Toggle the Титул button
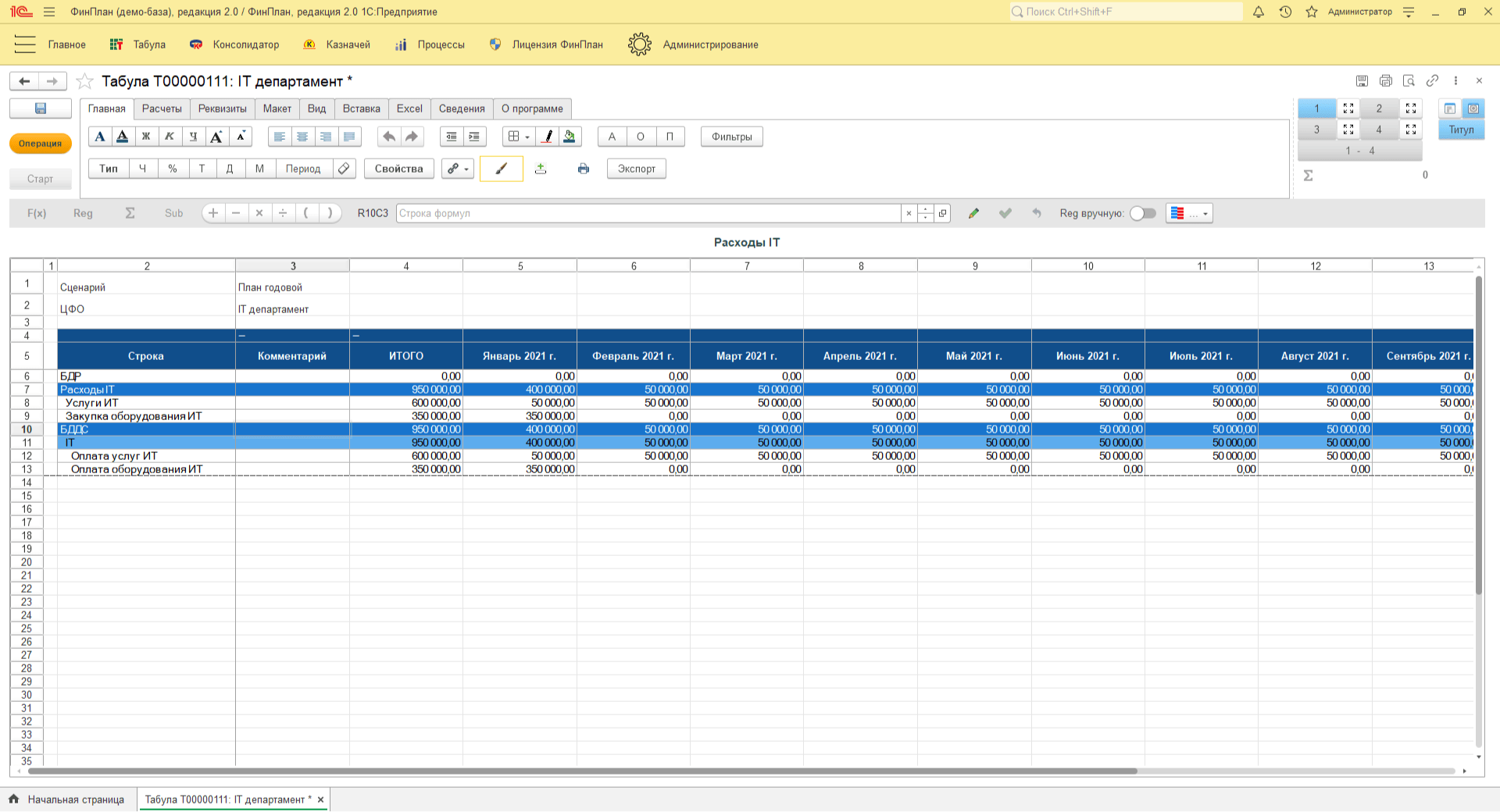 tap(1461, 130)
